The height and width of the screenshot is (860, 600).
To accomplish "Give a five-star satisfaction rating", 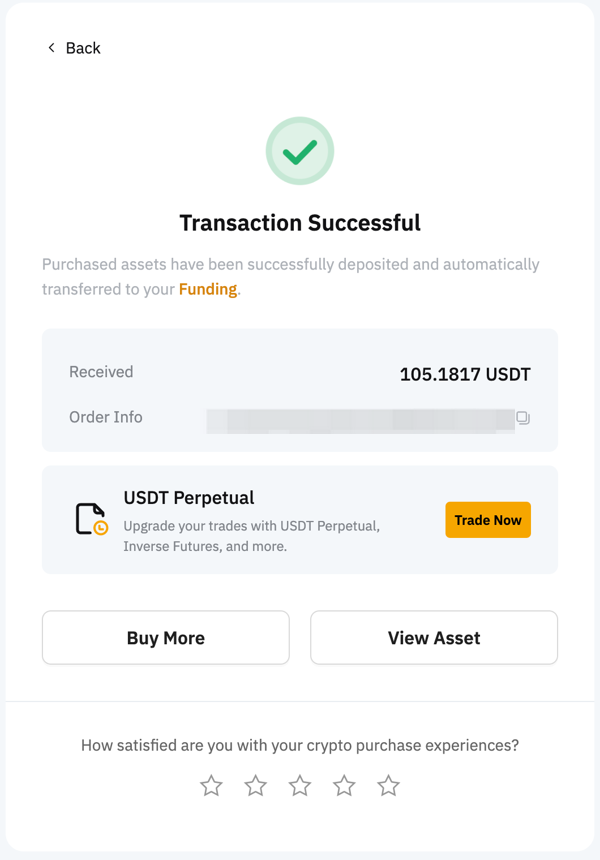I will point(389,786).
